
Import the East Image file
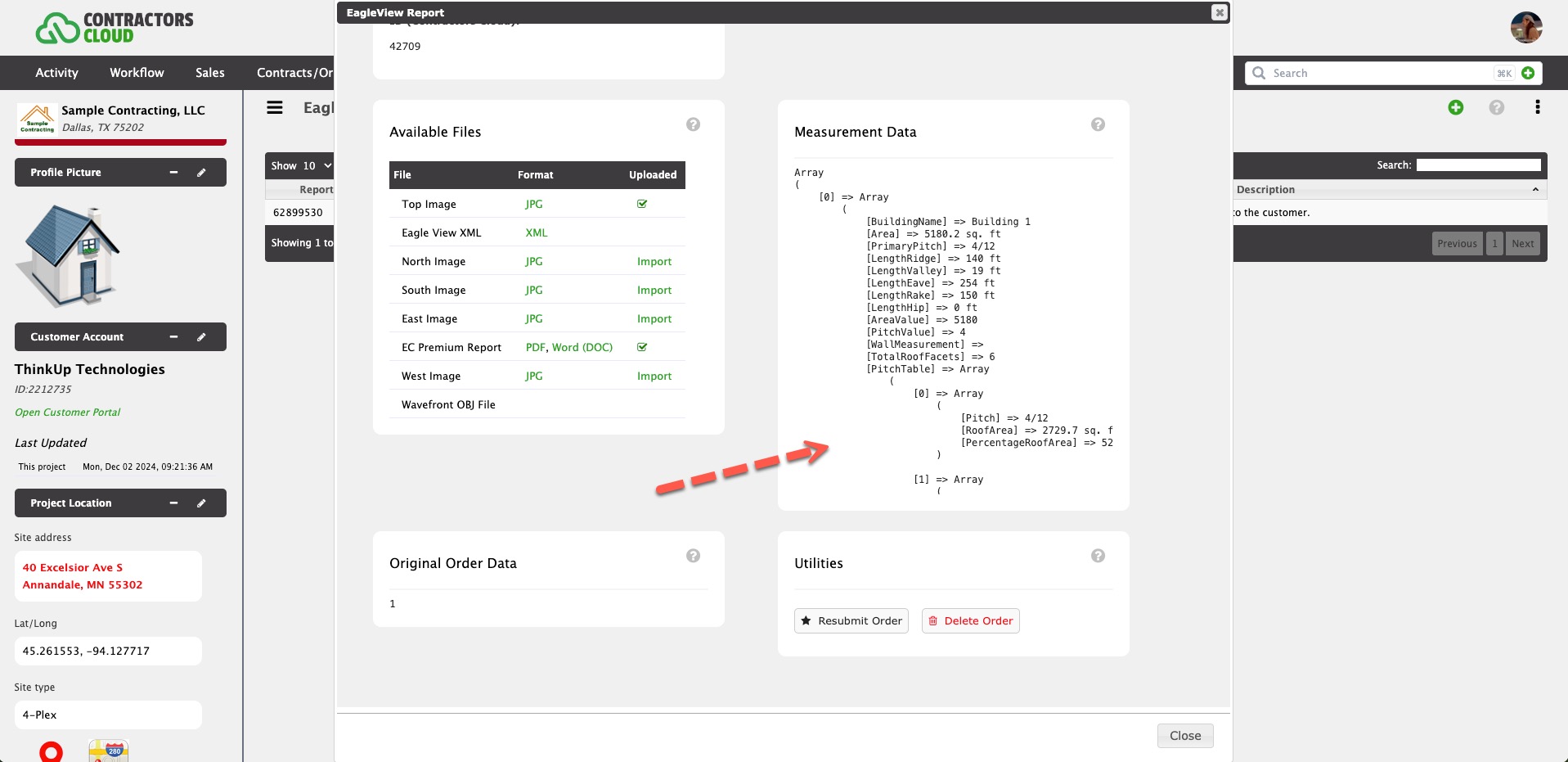(654, 319)
